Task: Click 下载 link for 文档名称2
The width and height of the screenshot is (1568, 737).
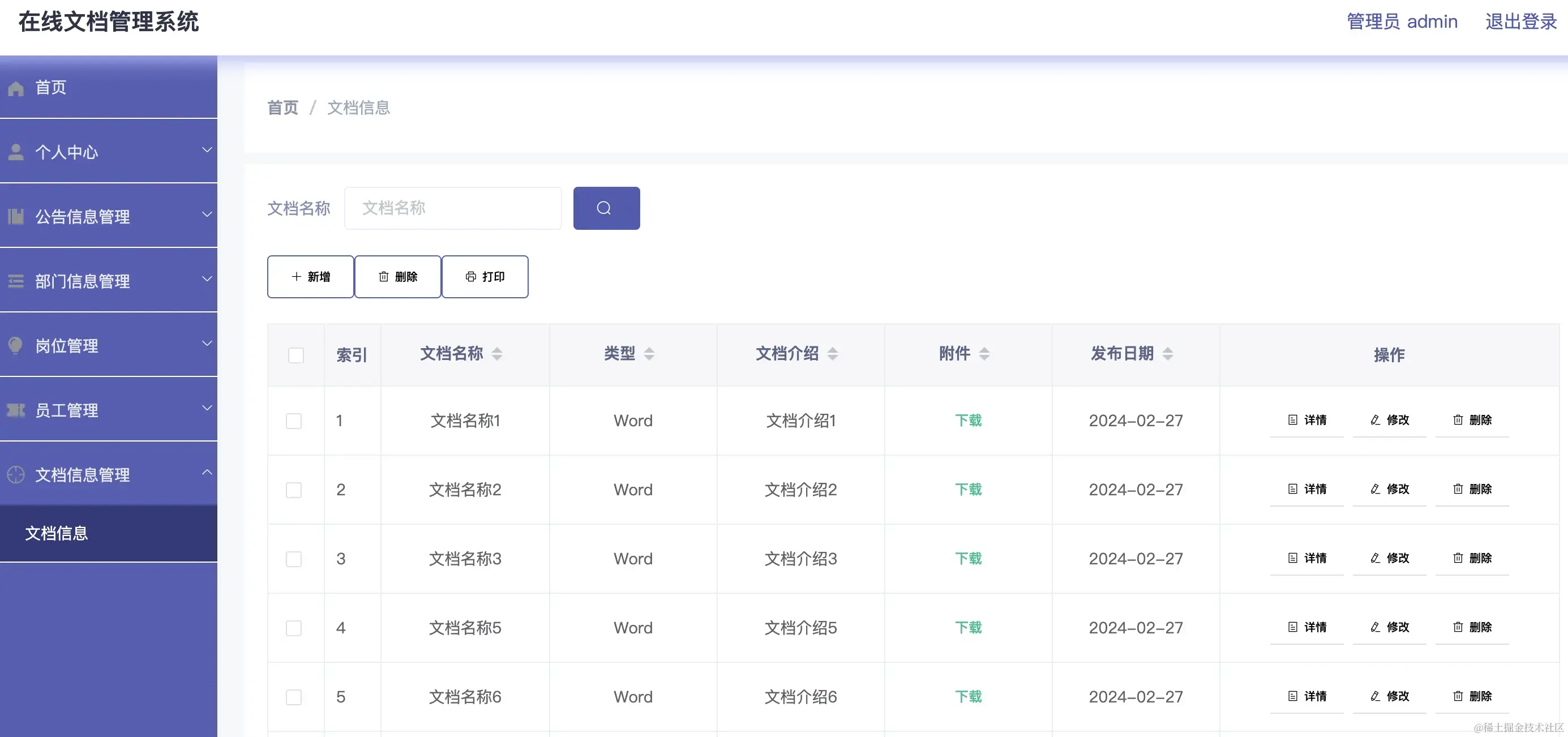Action: [968, 489]
